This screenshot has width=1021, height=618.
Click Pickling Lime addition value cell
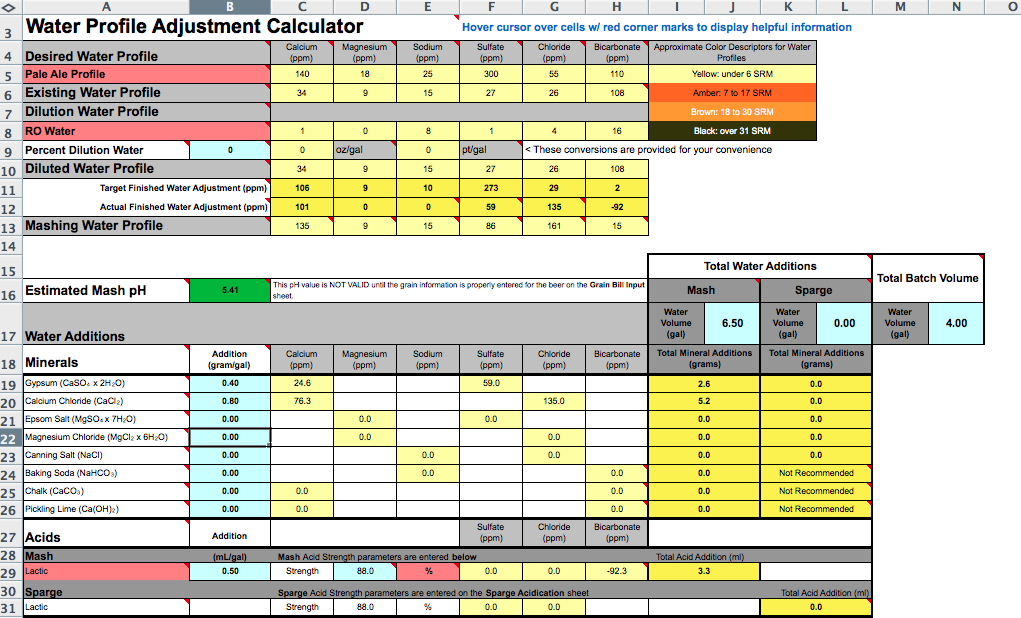230,509
